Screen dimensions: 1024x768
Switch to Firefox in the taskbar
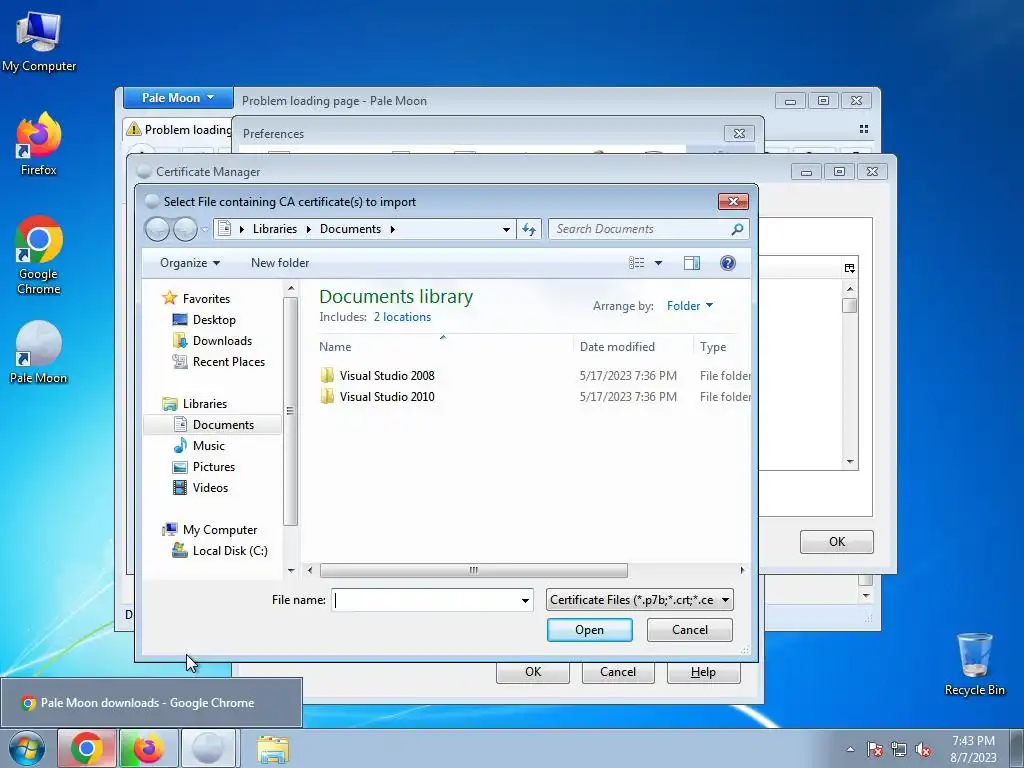tap(148, 748)
